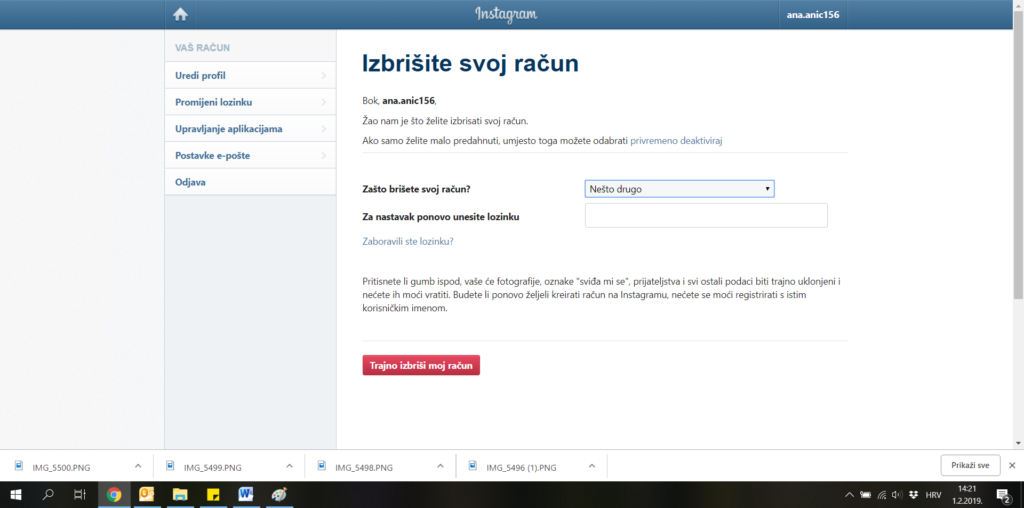Open Sticky Notes from taskbar
The height and width of the screenshot is (508, 1024).
tap(213, 494)
